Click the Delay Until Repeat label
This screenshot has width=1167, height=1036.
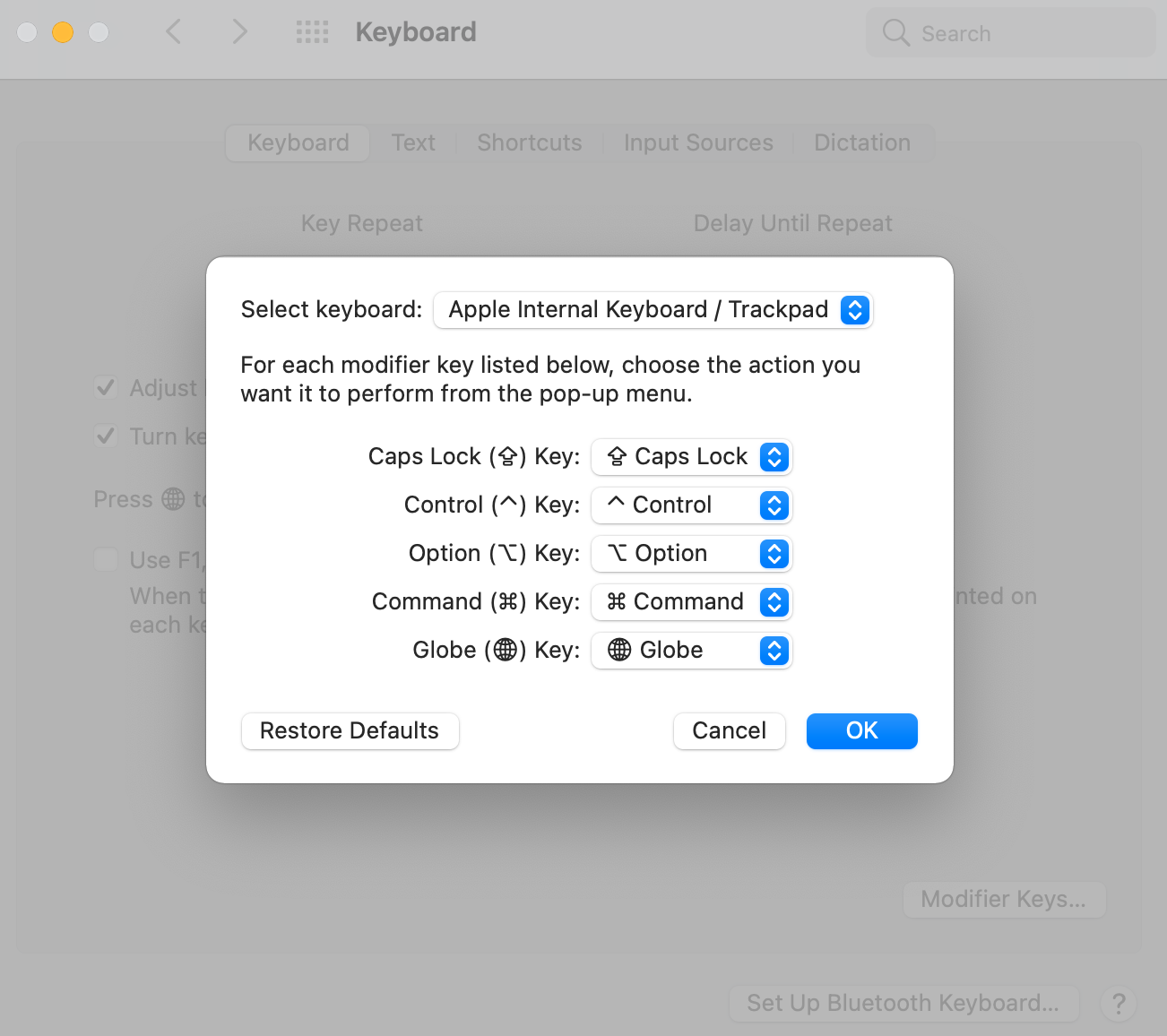click(793, 223)
